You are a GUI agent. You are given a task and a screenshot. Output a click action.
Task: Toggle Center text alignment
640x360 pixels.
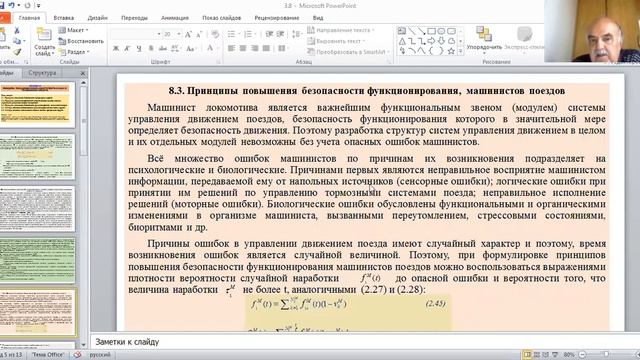tap(243, 49)
